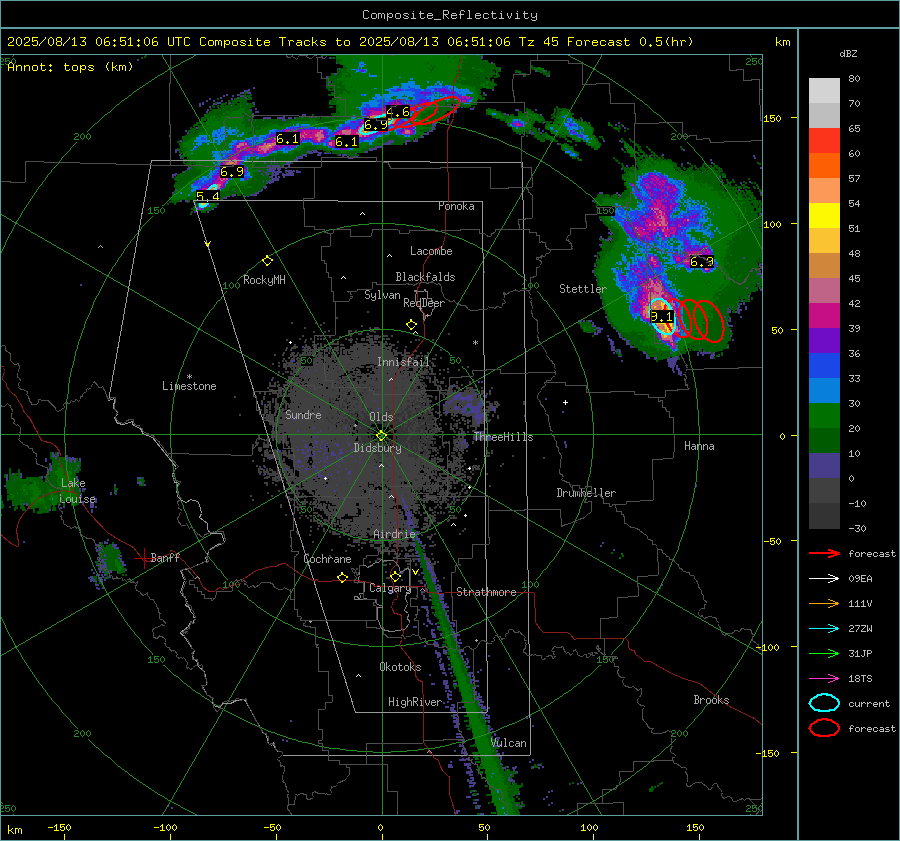Click the Lacombe map label
The image size is (900, 841).
pos(431,251)
